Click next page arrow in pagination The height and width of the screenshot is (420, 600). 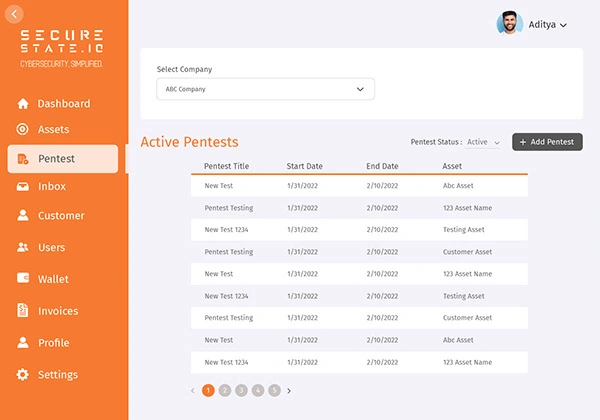pos(289,391)
